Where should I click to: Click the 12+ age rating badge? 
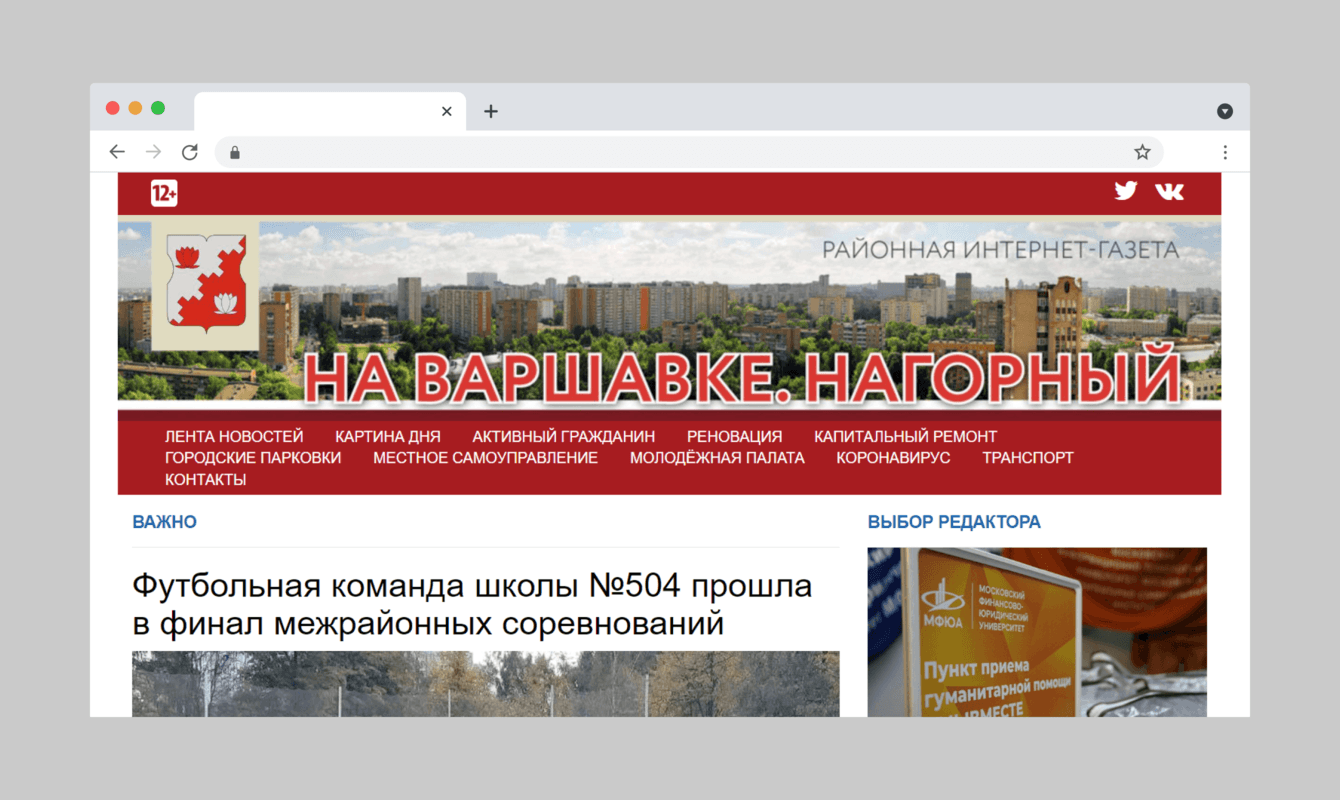[163, 192]
